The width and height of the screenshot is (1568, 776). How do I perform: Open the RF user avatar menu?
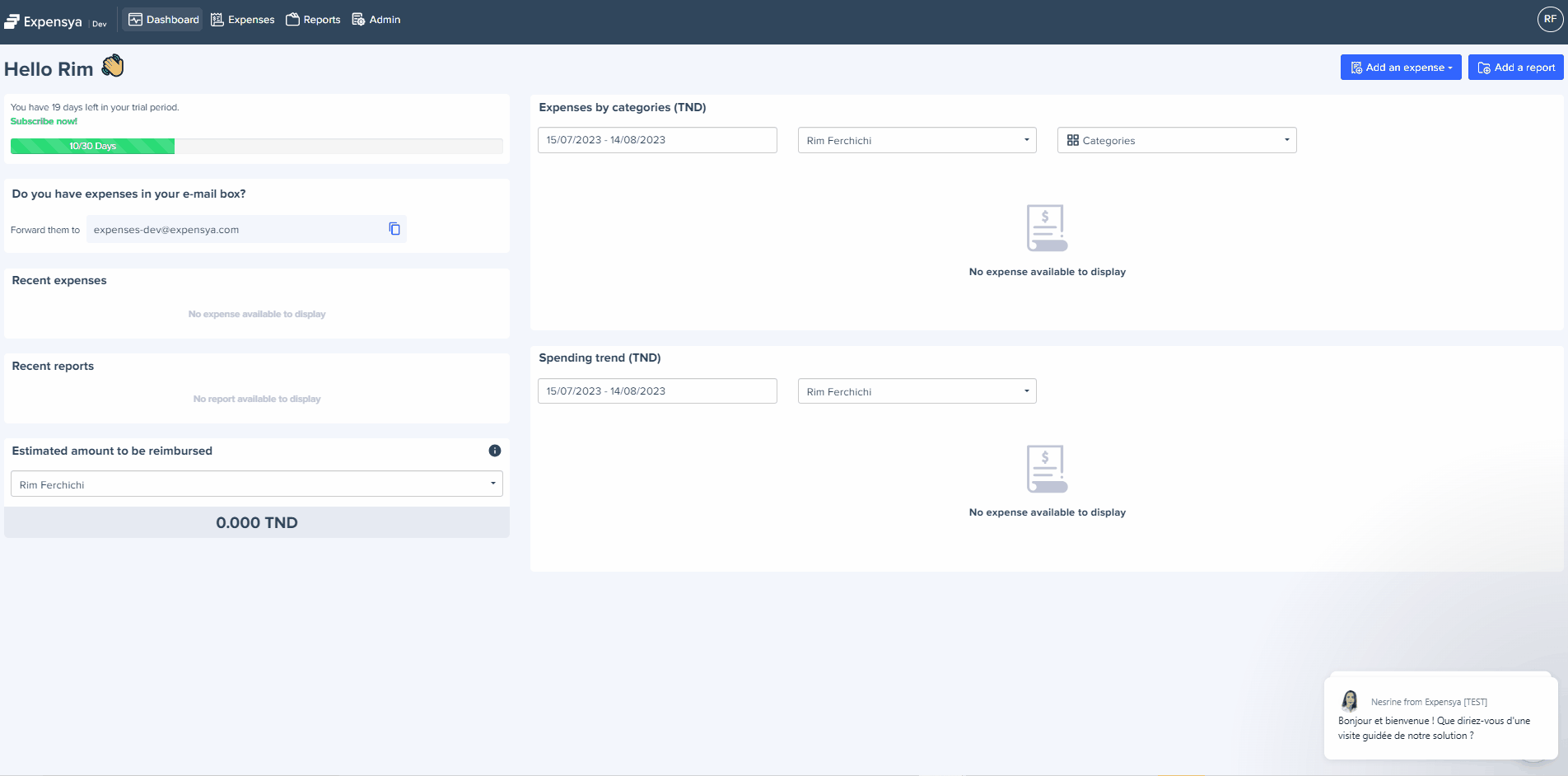coord(1550,19)
